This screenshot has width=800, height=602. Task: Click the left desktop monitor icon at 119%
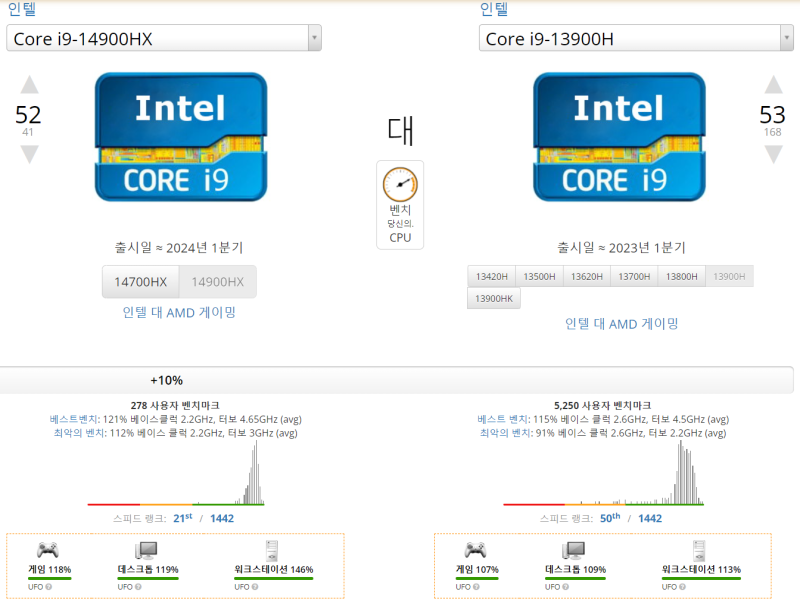coord(146,550)
